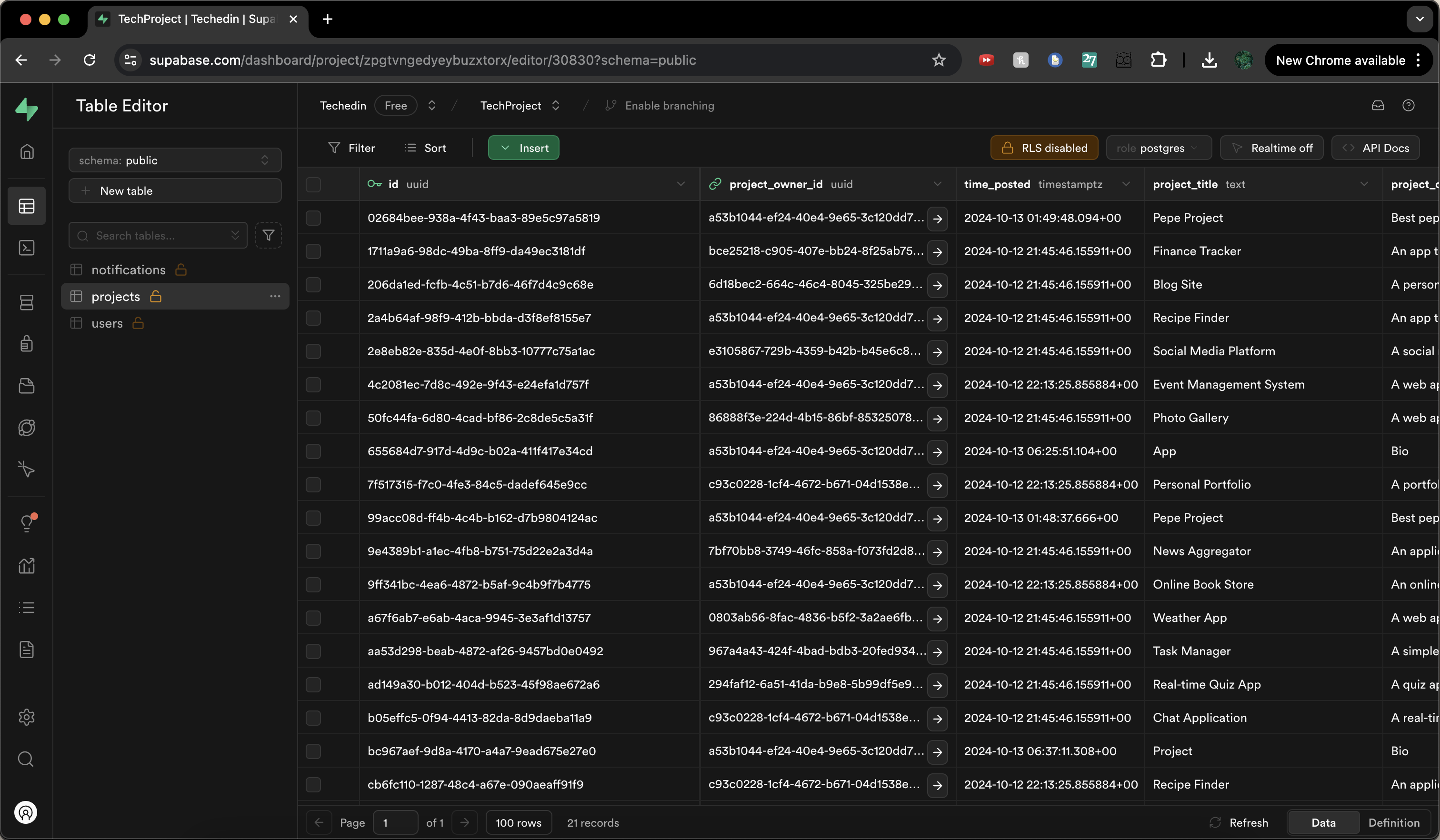Switch to the Definition tab

point(1393,822)
